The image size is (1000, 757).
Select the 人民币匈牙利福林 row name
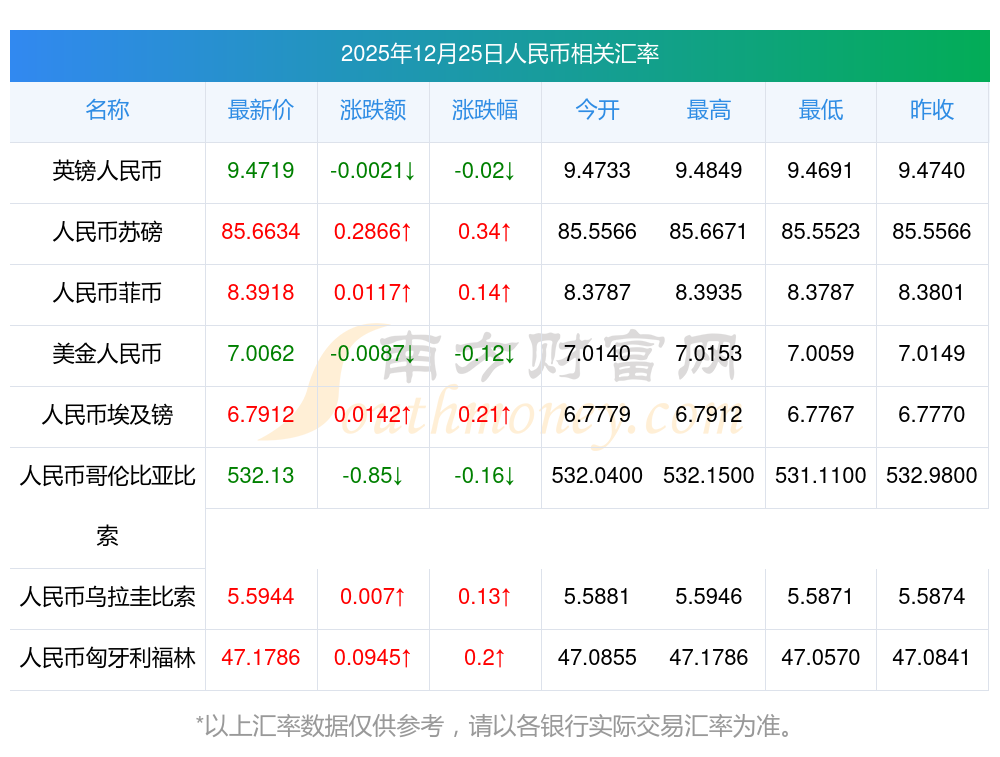pos(107,658)
